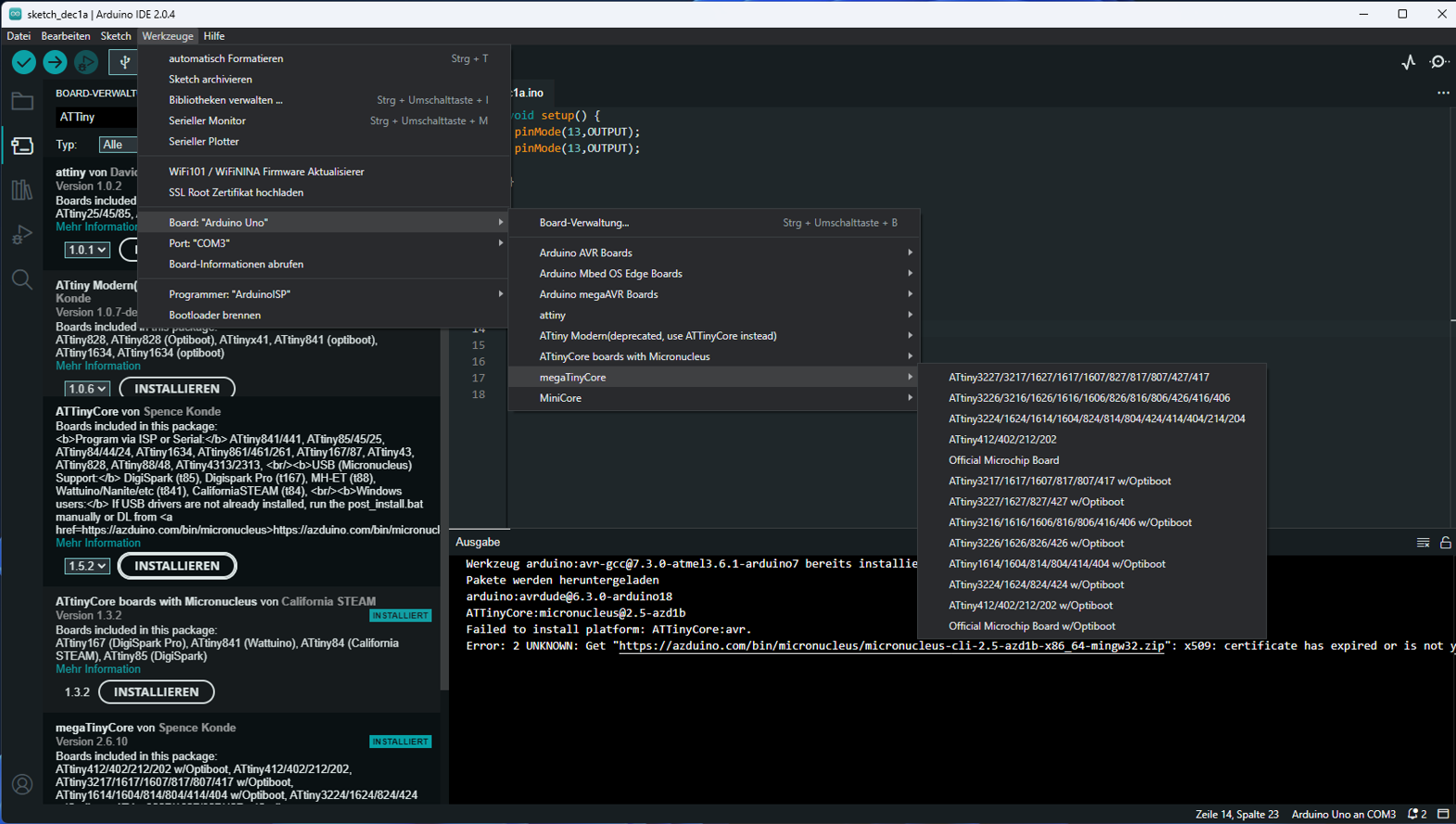Open the Programmer "ArduinoISP" submenu

pyautogui.click(x=324, y=294)
